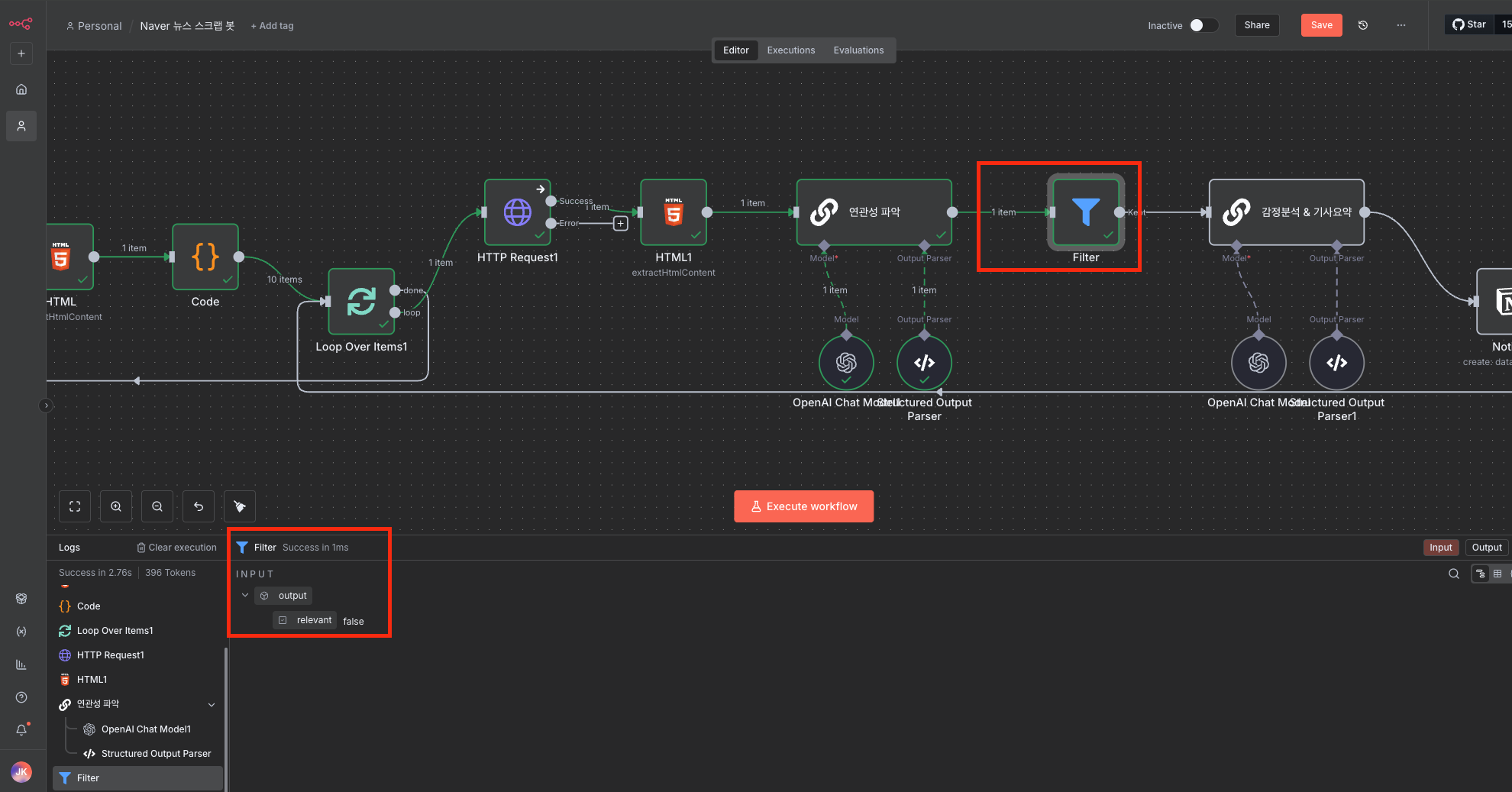Select Loop Over Items1 in the logs list
Viewport: 1512px width, 792px height.
tap(138, 631)
